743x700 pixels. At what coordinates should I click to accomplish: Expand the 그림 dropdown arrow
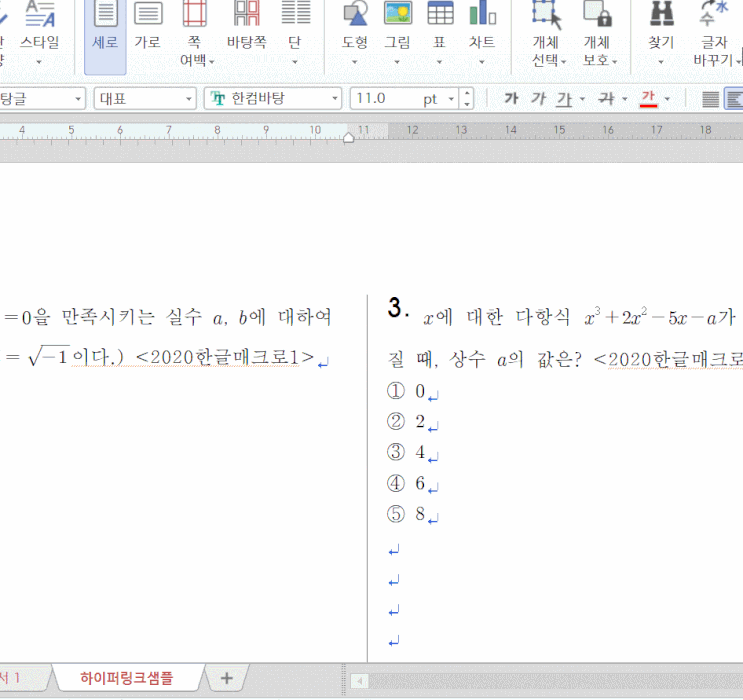[397, 62]
